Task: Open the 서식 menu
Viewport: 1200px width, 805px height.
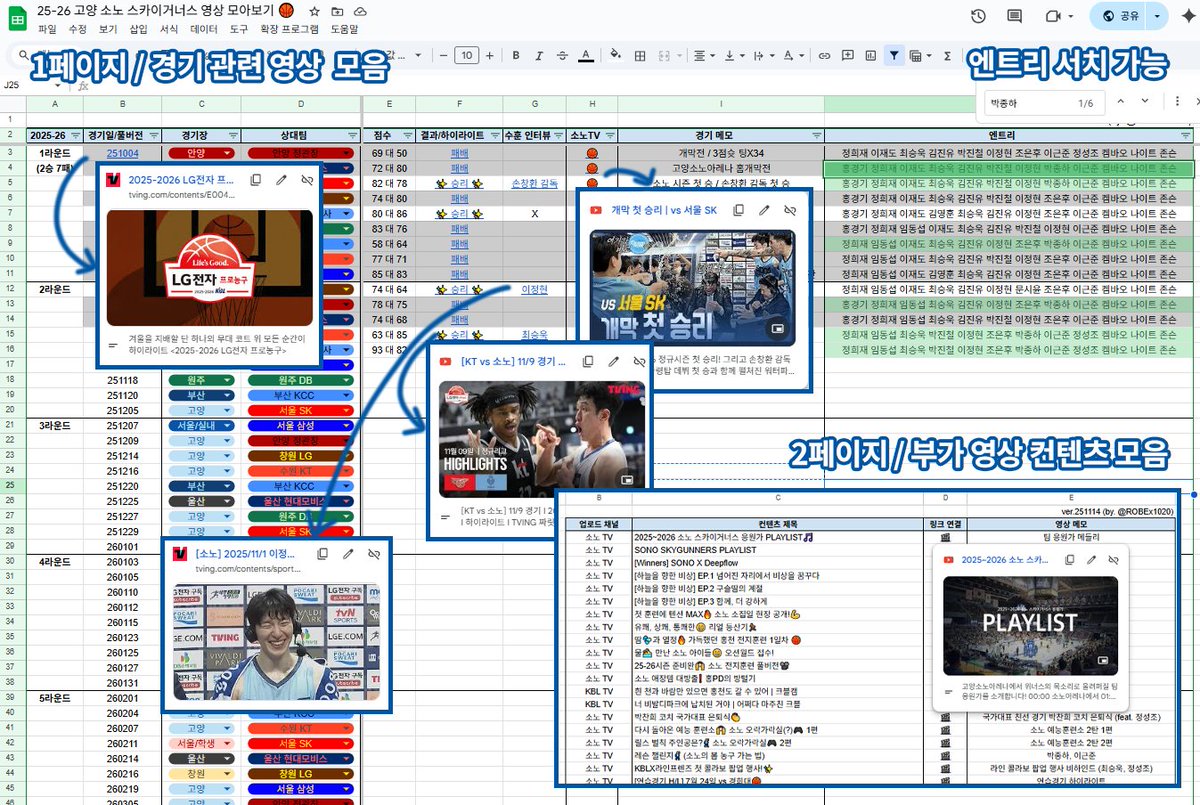Action: coord(170,30)
